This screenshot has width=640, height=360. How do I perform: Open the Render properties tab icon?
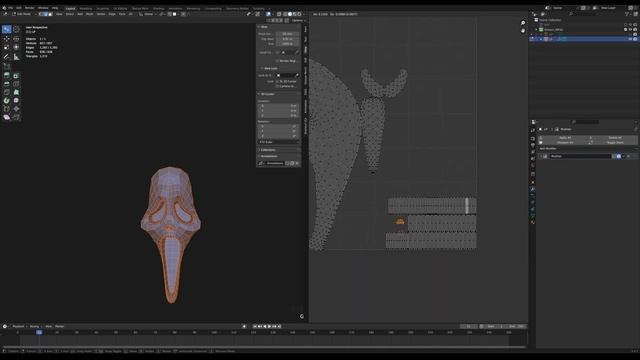pos(533,138)
